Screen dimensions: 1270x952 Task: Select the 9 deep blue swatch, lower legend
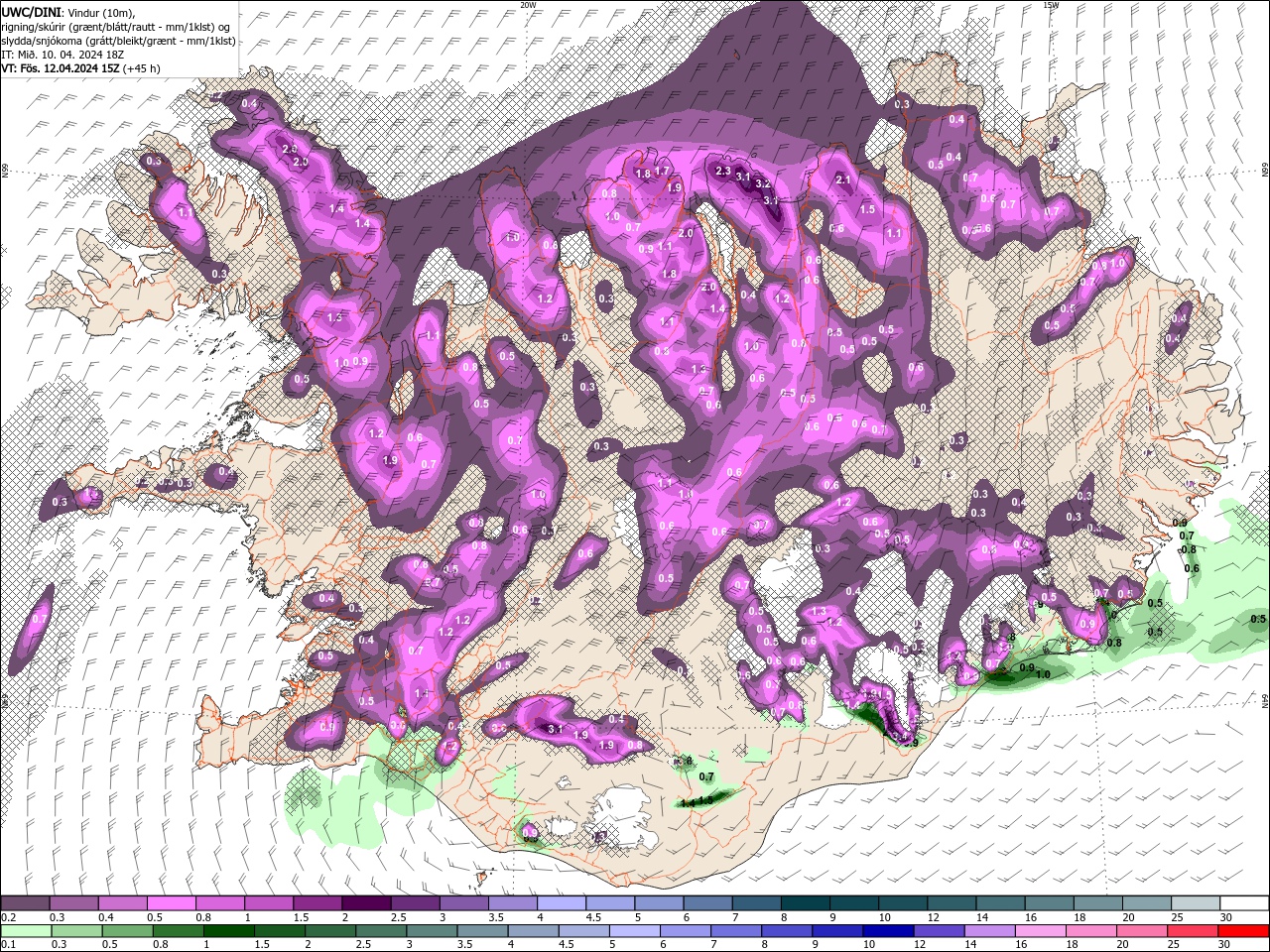tap(835, 931)
